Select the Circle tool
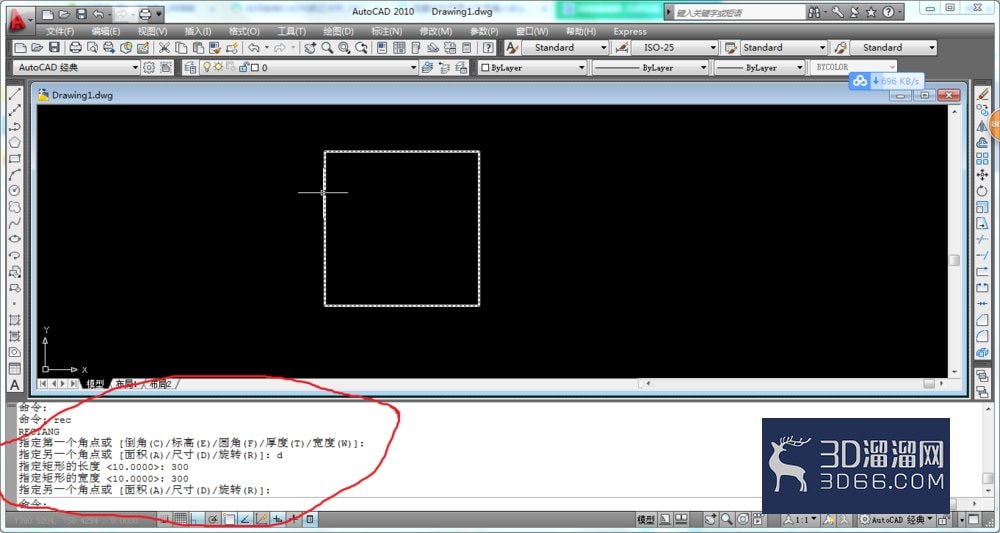Screen dimensions: 1000x533 [14, 191]
